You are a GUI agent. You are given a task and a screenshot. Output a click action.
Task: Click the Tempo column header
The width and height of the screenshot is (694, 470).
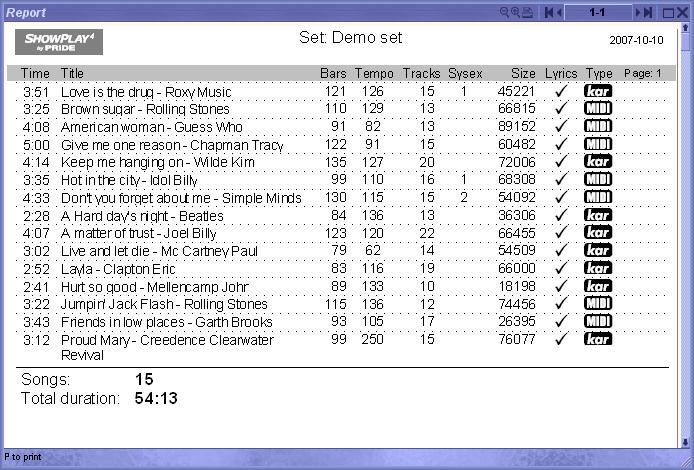(374, 73)
